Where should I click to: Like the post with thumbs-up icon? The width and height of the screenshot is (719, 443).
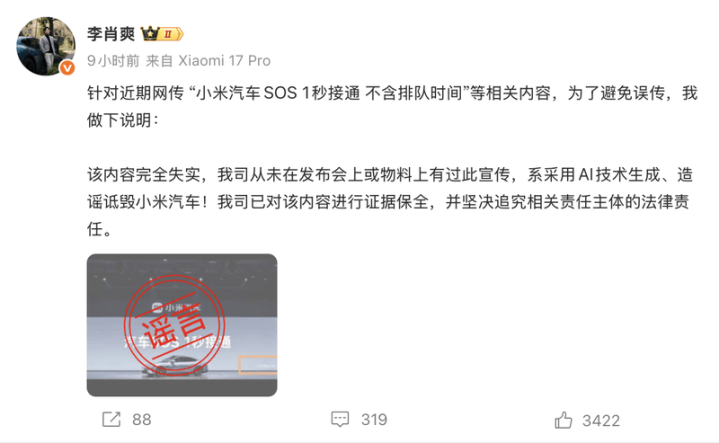coord(563,420)
